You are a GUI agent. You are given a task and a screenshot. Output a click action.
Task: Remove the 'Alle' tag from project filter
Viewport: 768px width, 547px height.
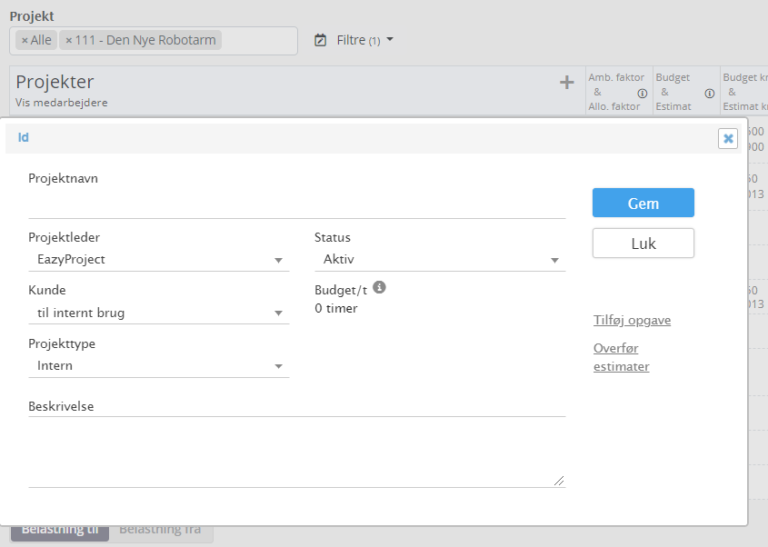coord(25,40)
